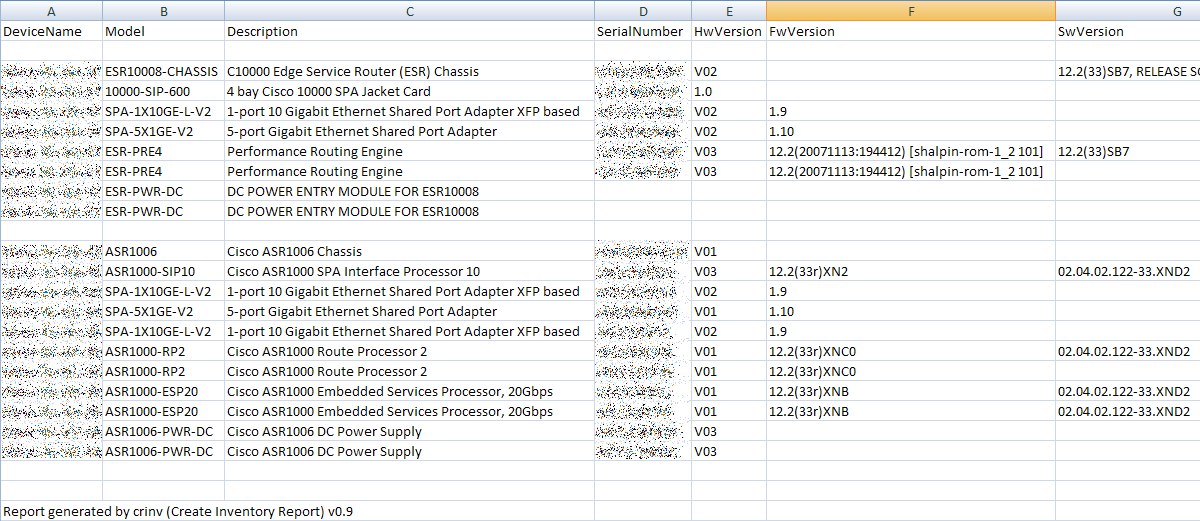
Task: Select the V01 cell in ASR1006 Chassis row
Action: pyautogui.click(x=729, y=251)
